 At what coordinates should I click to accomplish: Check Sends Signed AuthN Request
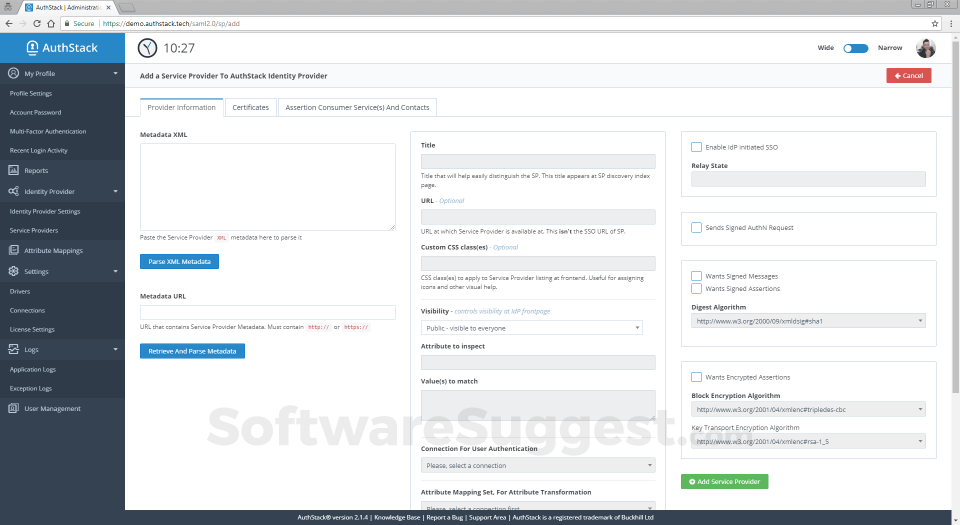[x=696, y=227]
